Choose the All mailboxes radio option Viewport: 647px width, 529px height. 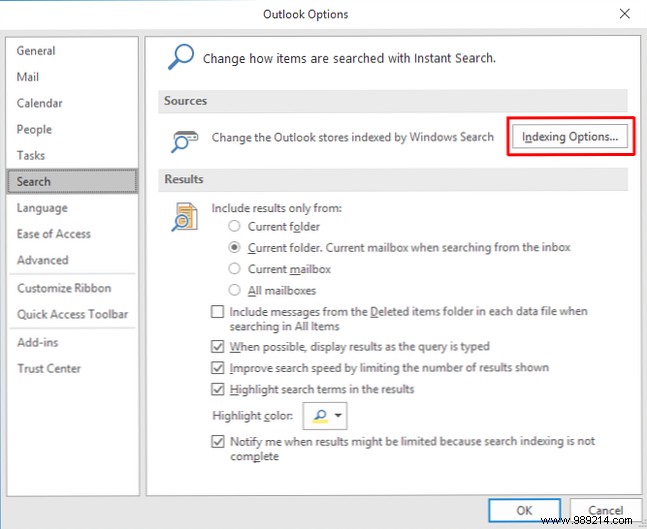[x=234, y=290]
